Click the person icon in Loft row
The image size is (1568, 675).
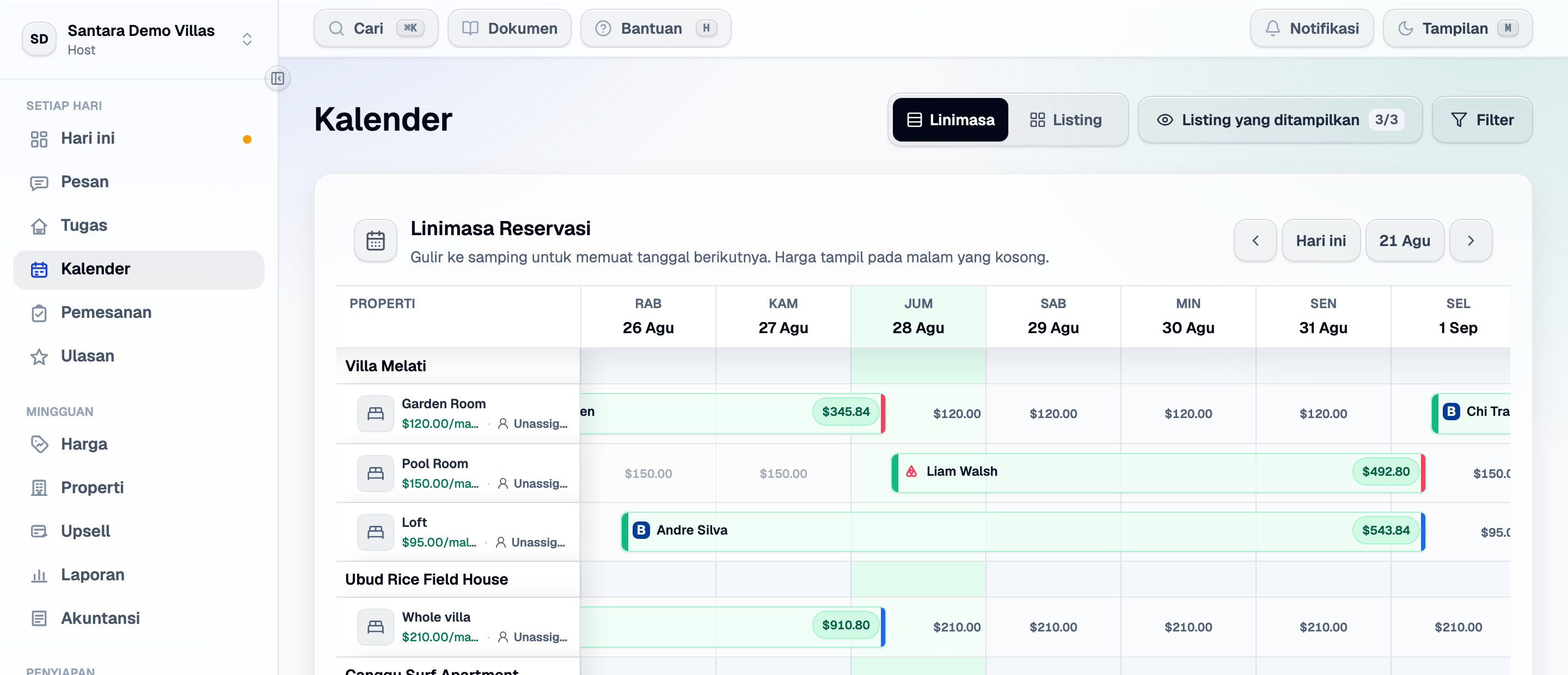pyautogui.click(x=500, y=542)
